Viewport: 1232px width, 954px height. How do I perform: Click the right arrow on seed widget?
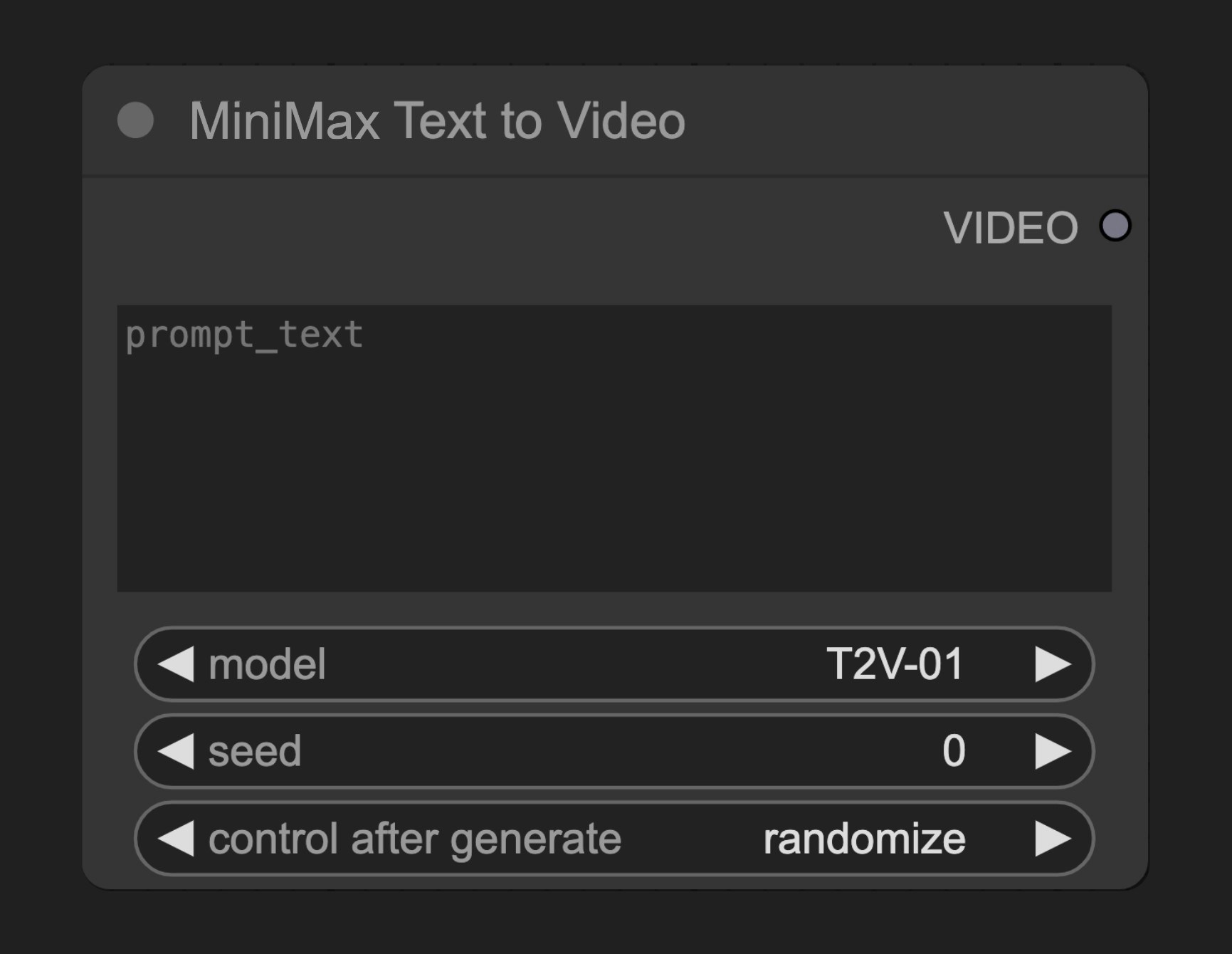[x=1051, y=751]
